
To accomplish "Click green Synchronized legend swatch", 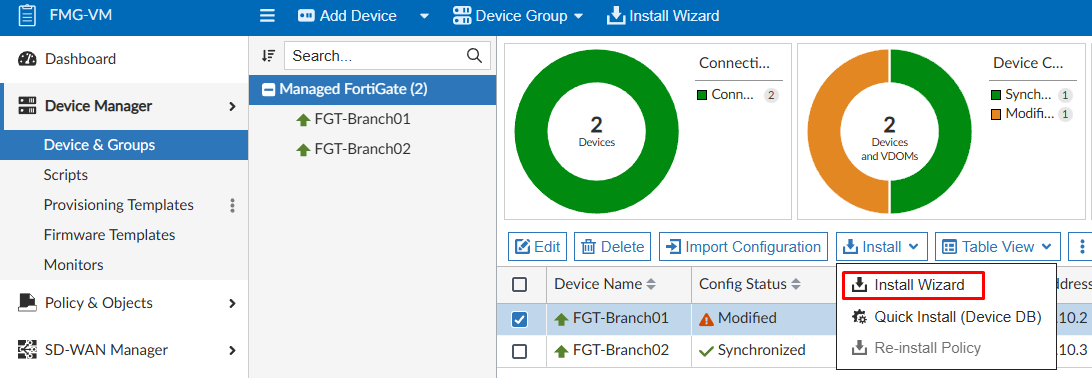I will pyautogui.click(x=995, y=95).
